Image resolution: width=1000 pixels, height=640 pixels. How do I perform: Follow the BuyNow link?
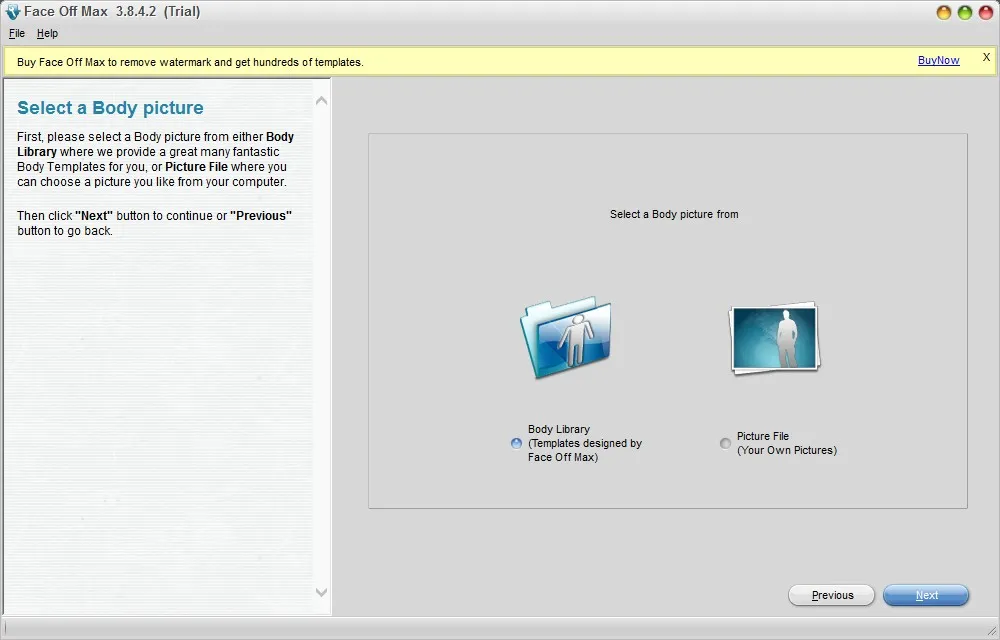938,60
